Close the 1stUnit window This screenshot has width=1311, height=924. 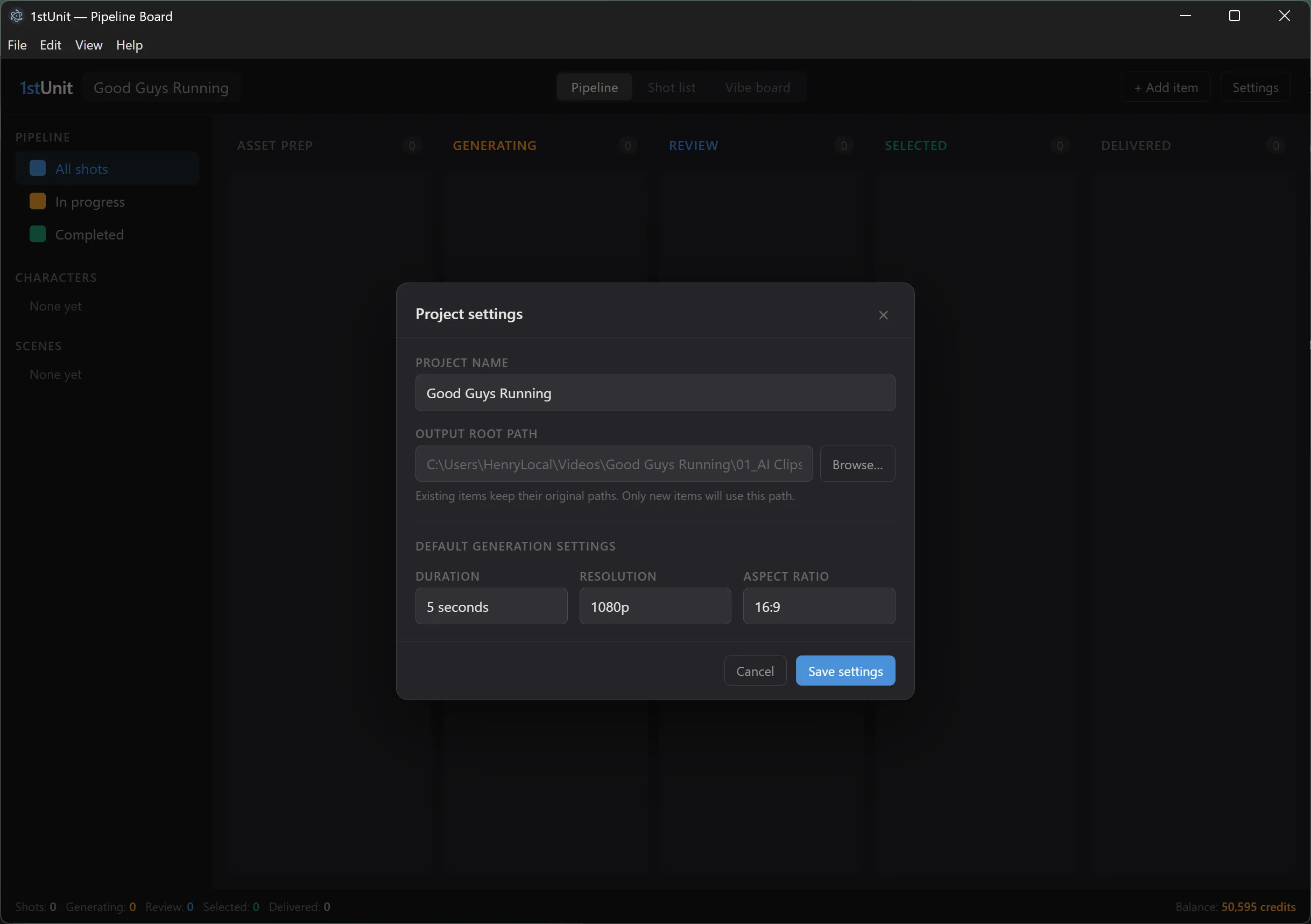pyautogui.click(x=1284, y=16)
